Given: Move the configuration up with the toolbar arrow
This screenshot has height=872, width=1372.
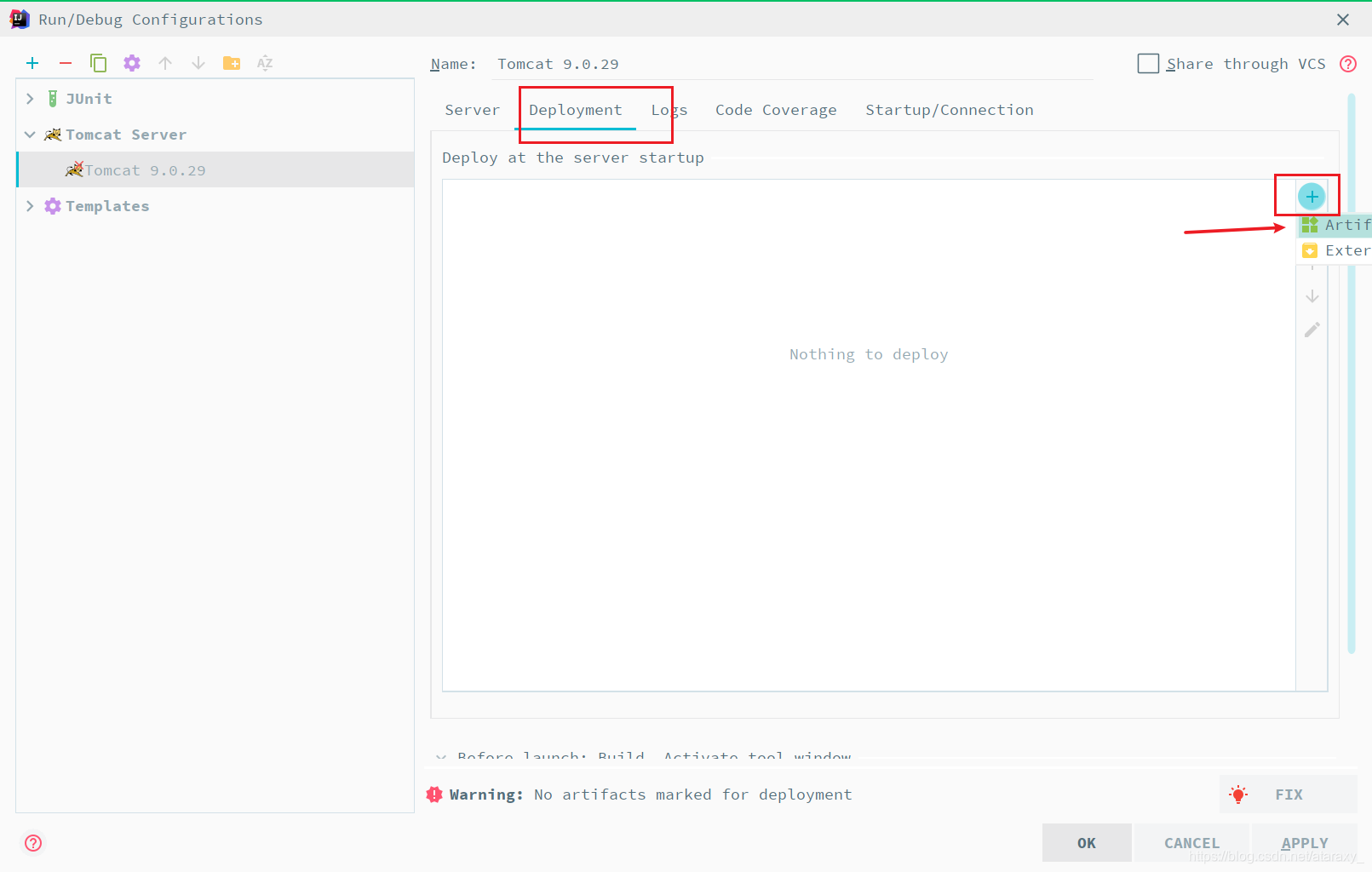Looking at the screenshot, I should coord(165,63).
